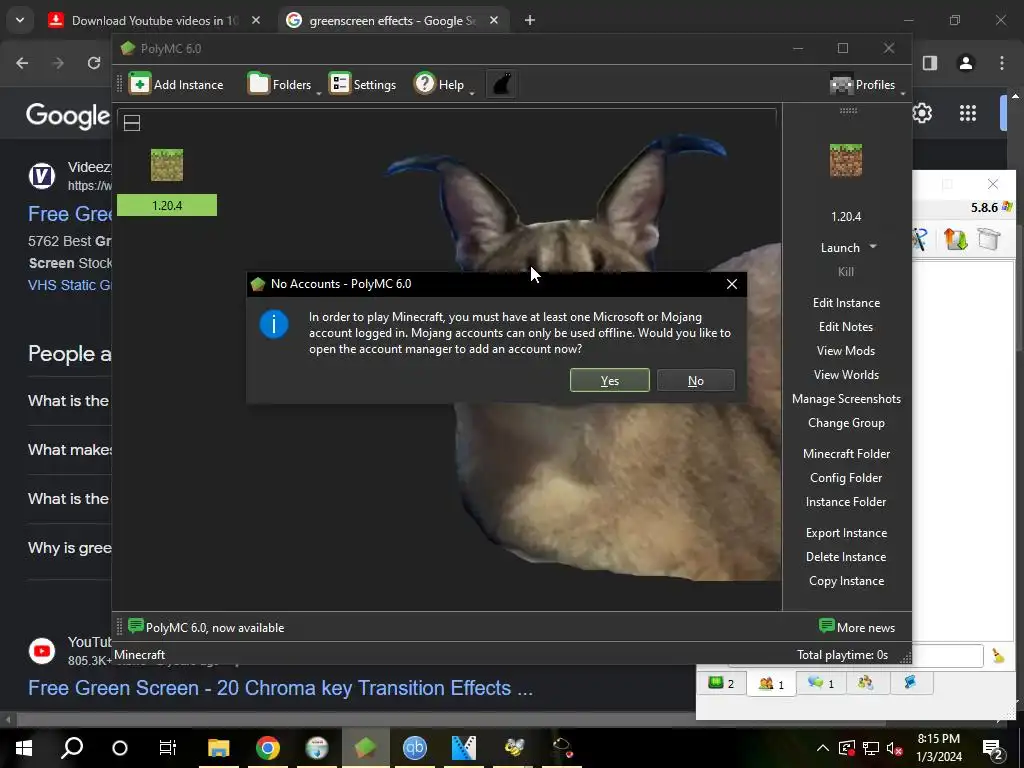Close the No Accounts dialog
1024x768 pixels.
[731, 283]
